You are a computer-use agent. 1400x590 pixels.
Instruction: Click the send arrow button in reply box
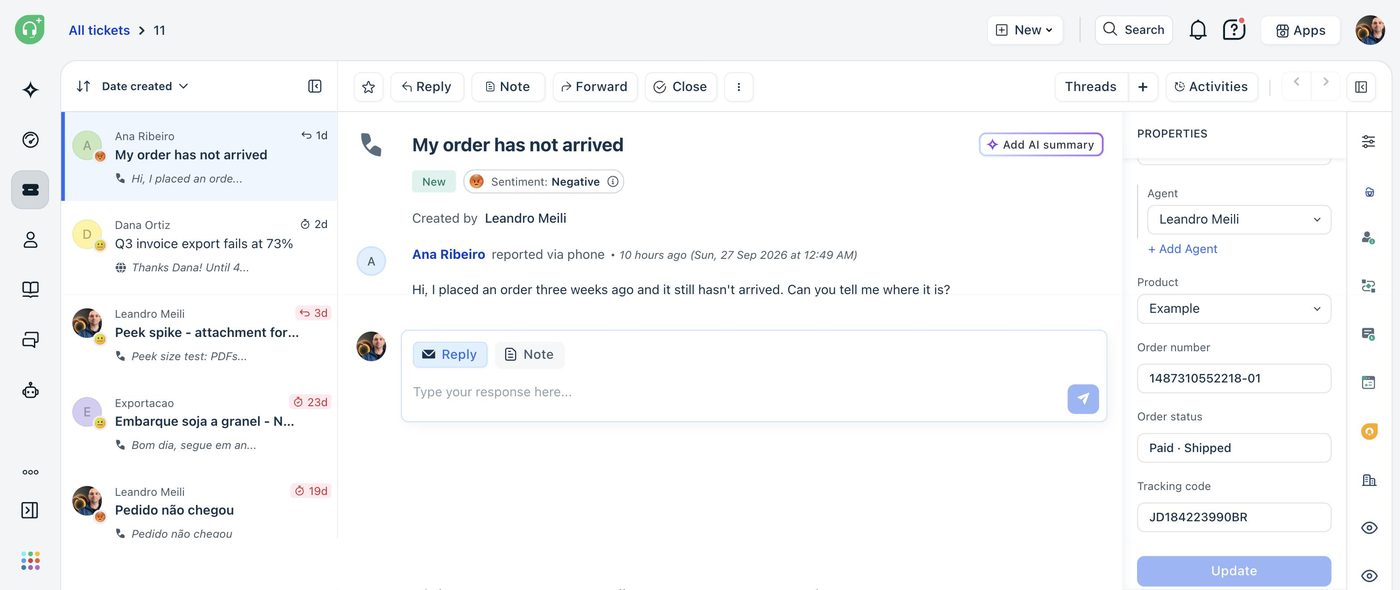coord(1083,399)
